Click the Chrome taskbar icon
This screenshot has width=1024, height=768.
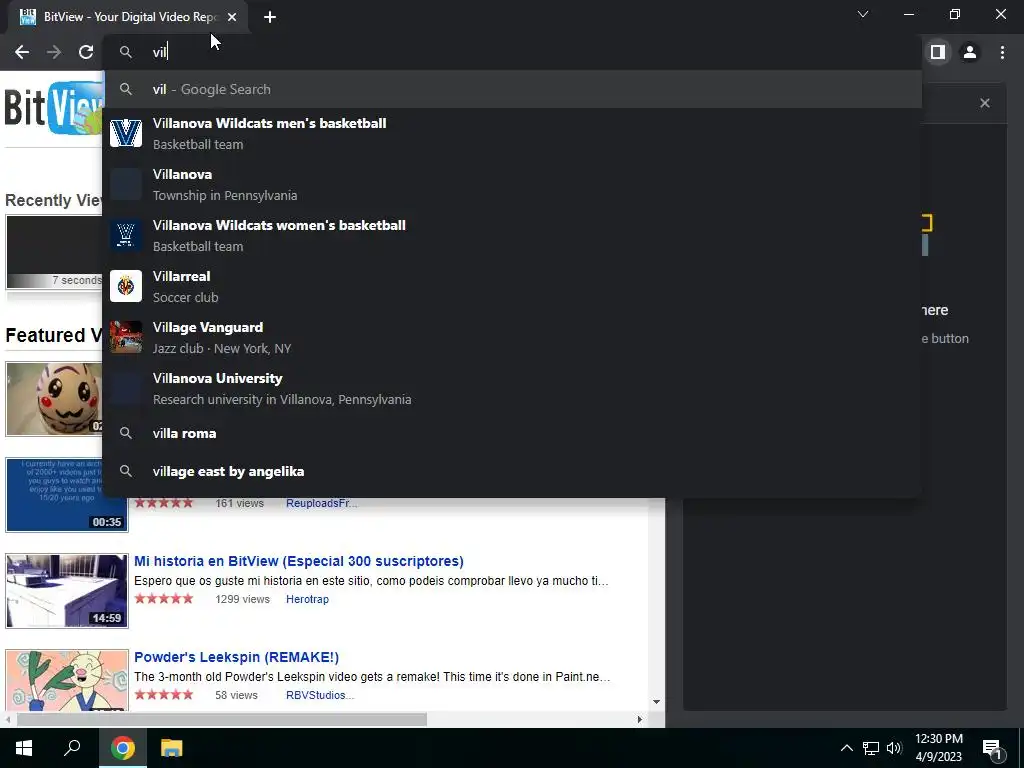(122, 748)
